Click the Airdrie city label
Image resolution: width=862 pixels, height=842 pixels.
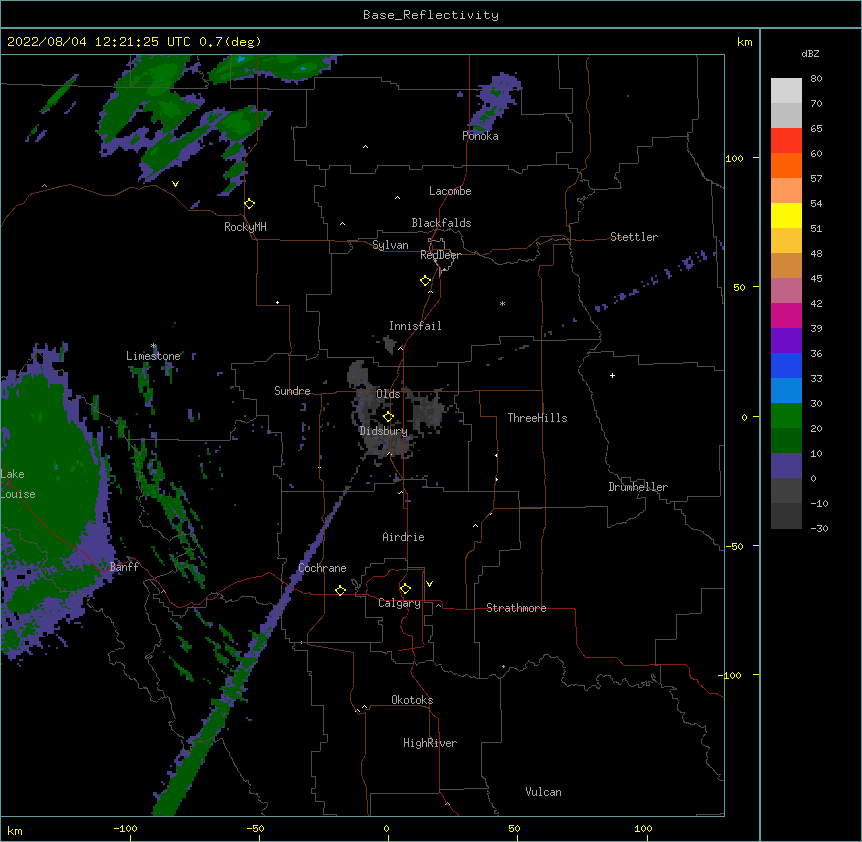click(403, 537)
